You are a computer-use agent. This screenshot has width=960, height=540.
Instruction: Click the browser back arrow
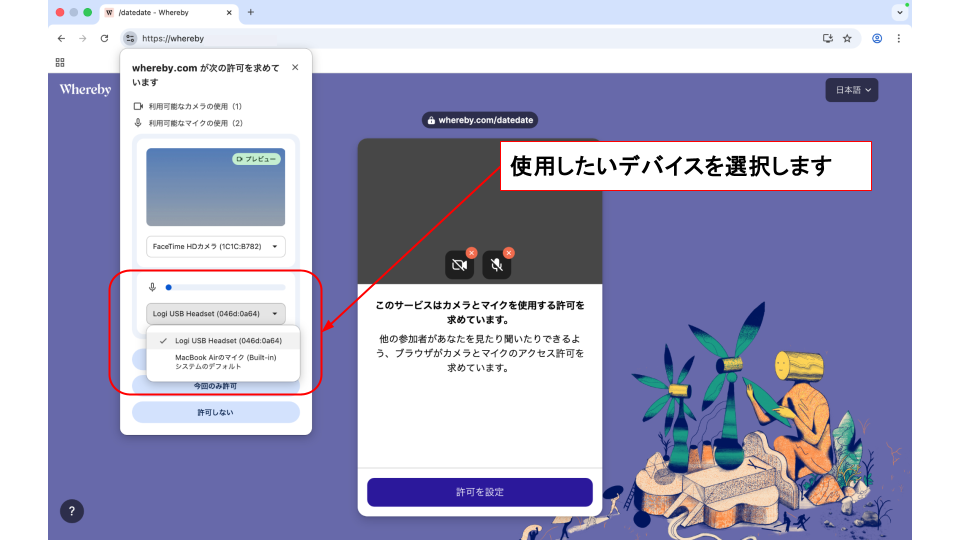coord(61,38)
